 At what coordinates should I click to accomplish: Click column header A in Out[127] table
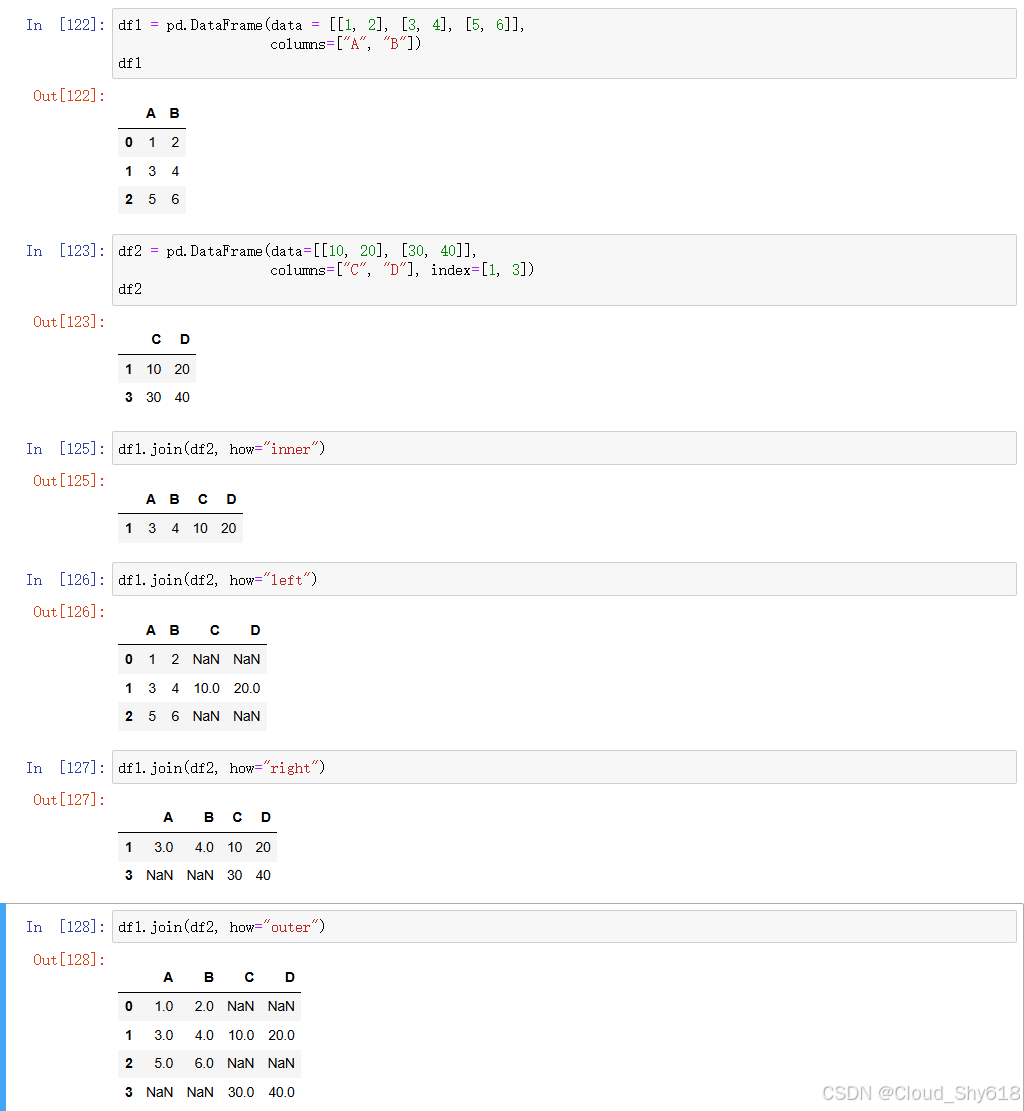168,817
